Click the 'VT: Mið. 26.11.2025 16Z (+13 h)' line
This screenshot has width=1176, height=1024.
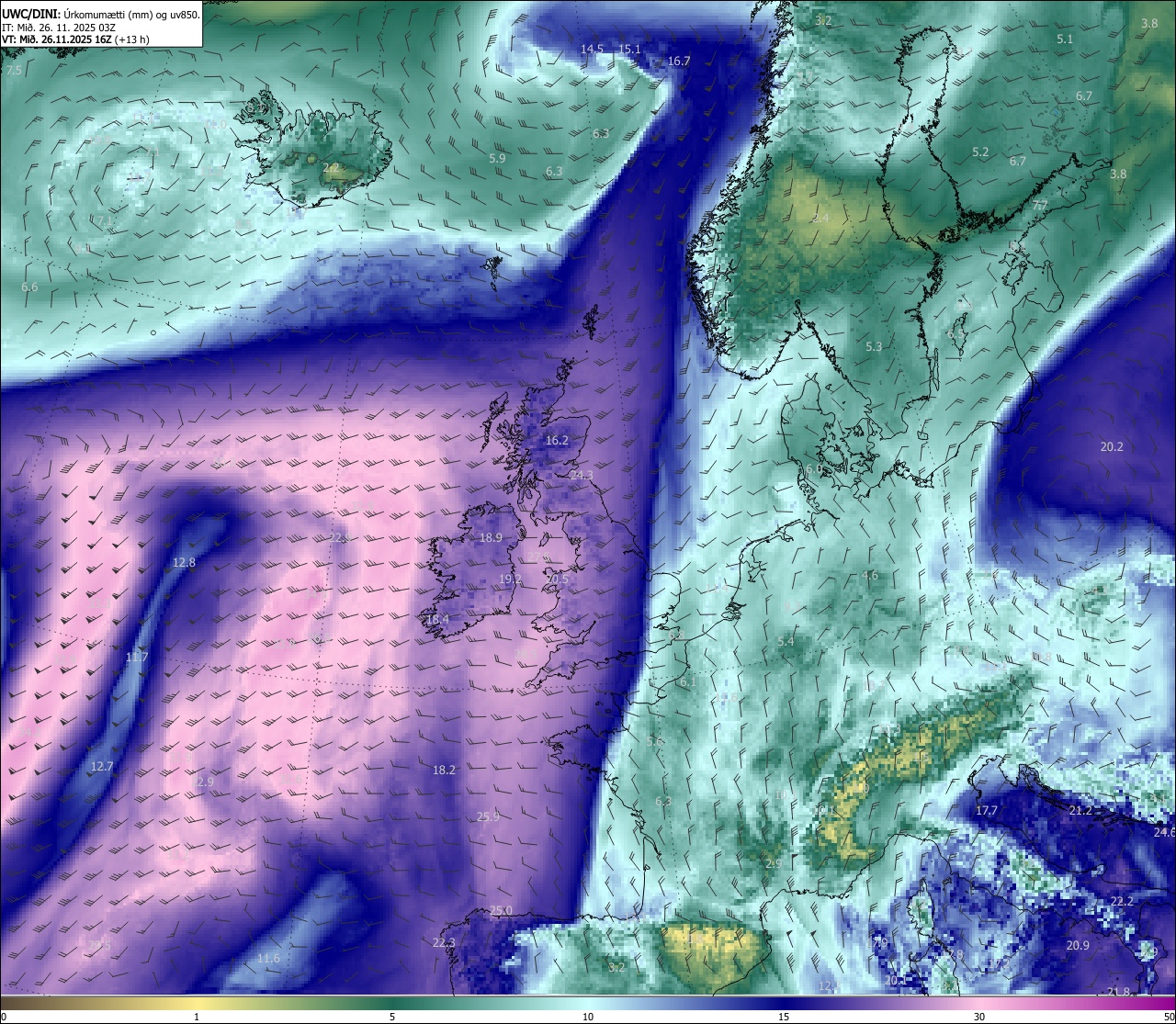pos(75,39)
